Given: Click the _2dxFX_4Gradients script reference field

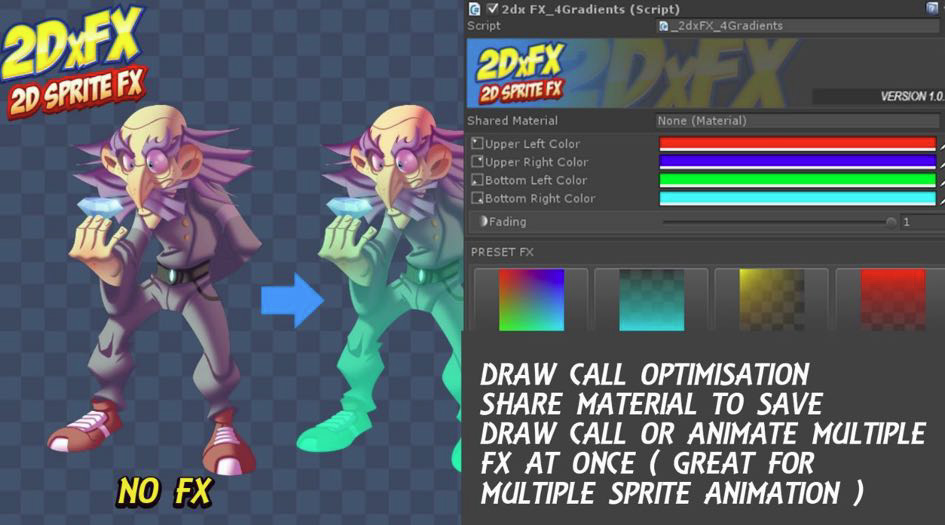Looking at the screenshot, I should (799, 26).
